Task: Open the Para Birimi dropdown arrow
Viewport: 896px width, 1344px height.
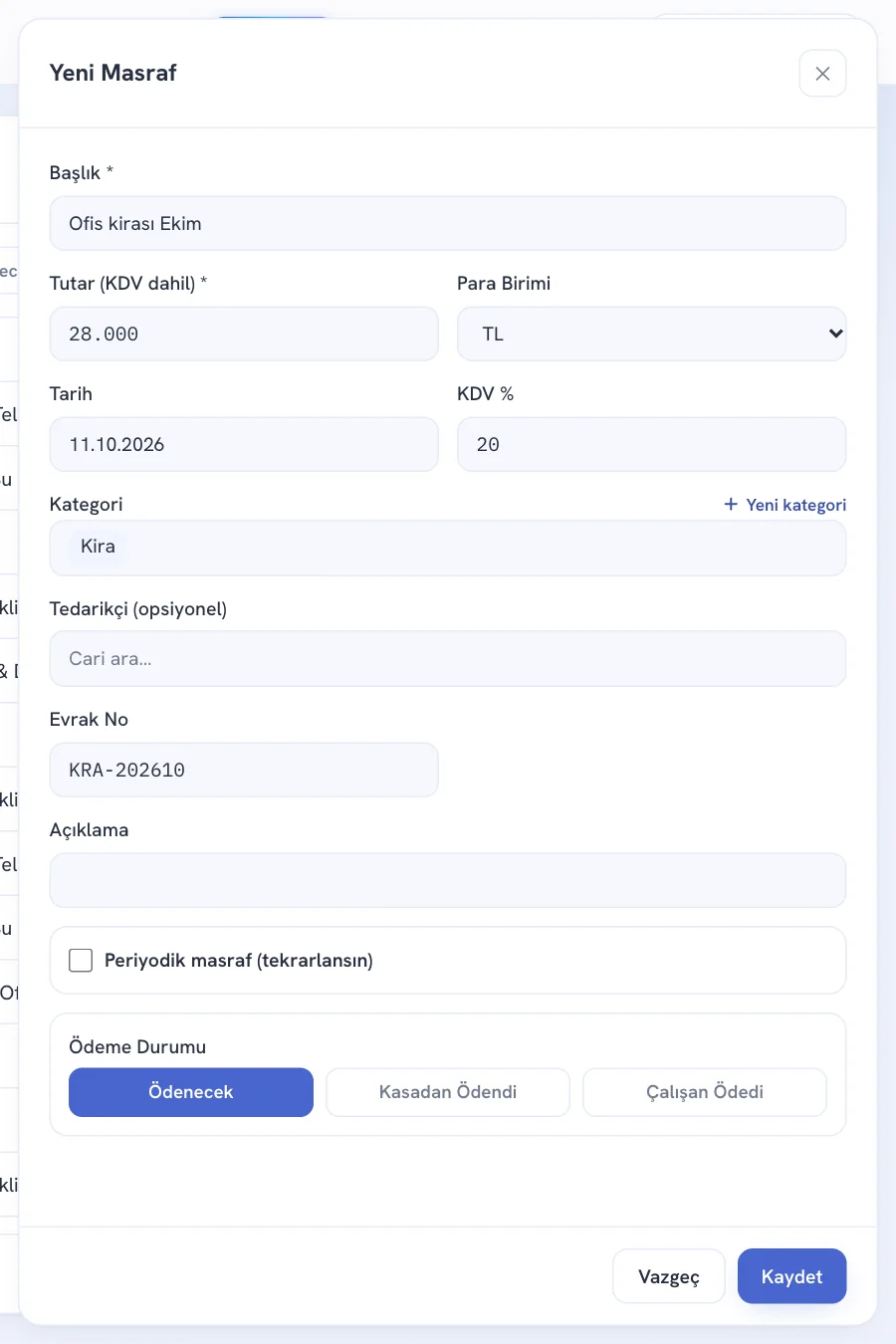Action: coord(835,334)
